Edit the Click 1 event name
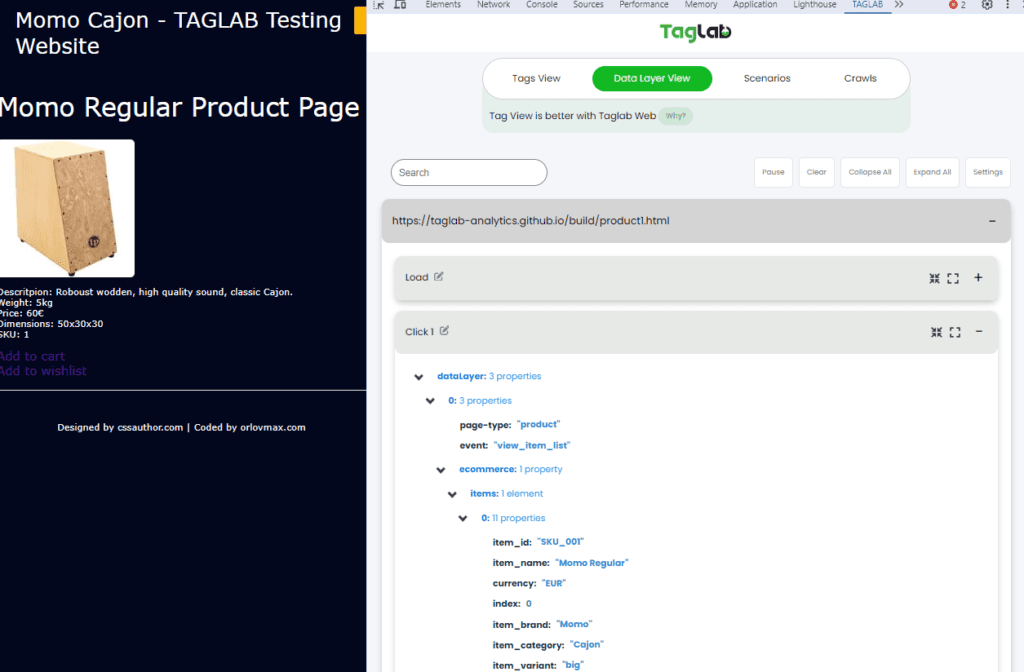This screenshot has width=1024, height=672. coord(444,330)
